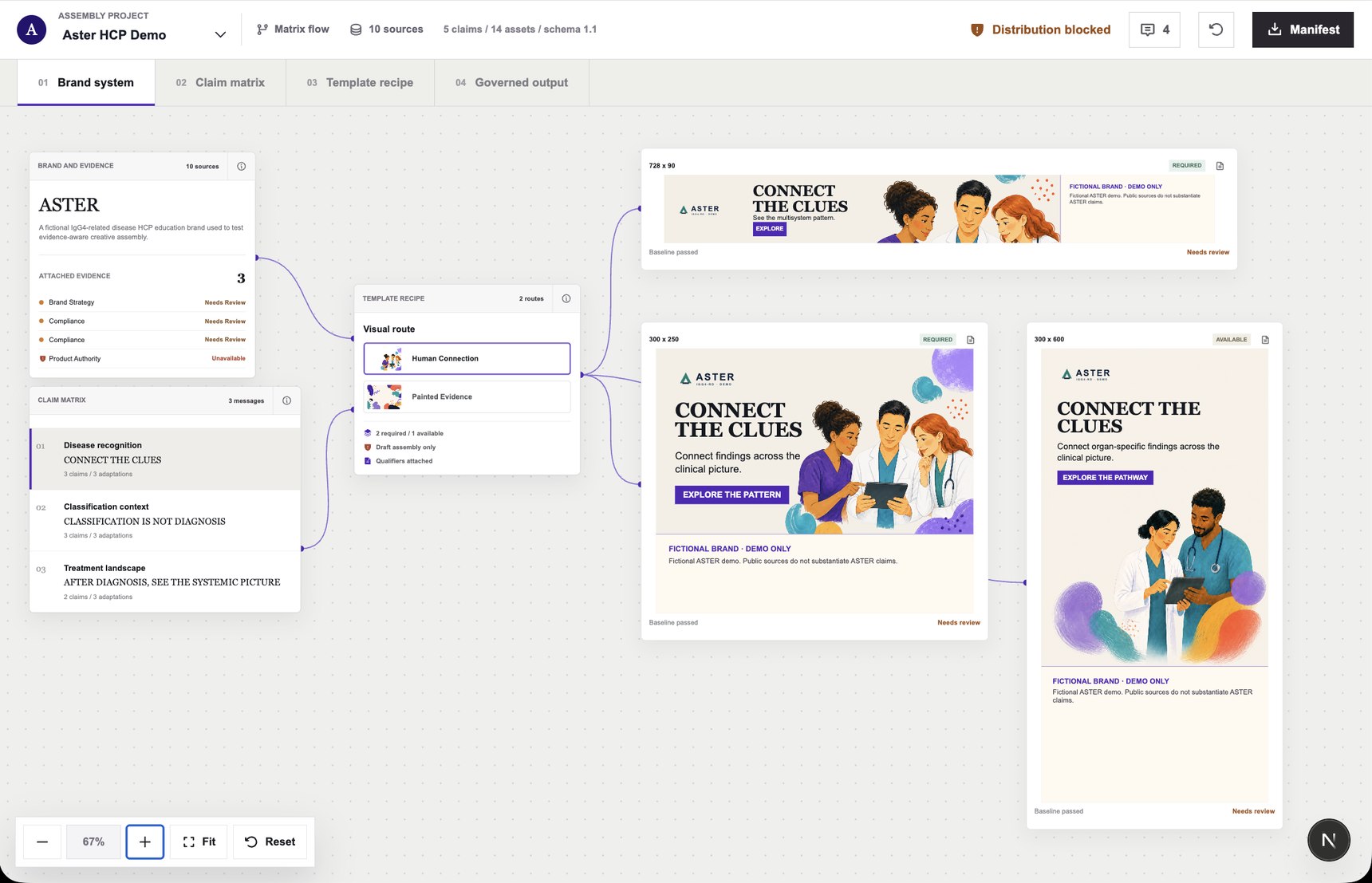Click the ASTER brand heading
1372x883 pixels.
pos(69,205)
